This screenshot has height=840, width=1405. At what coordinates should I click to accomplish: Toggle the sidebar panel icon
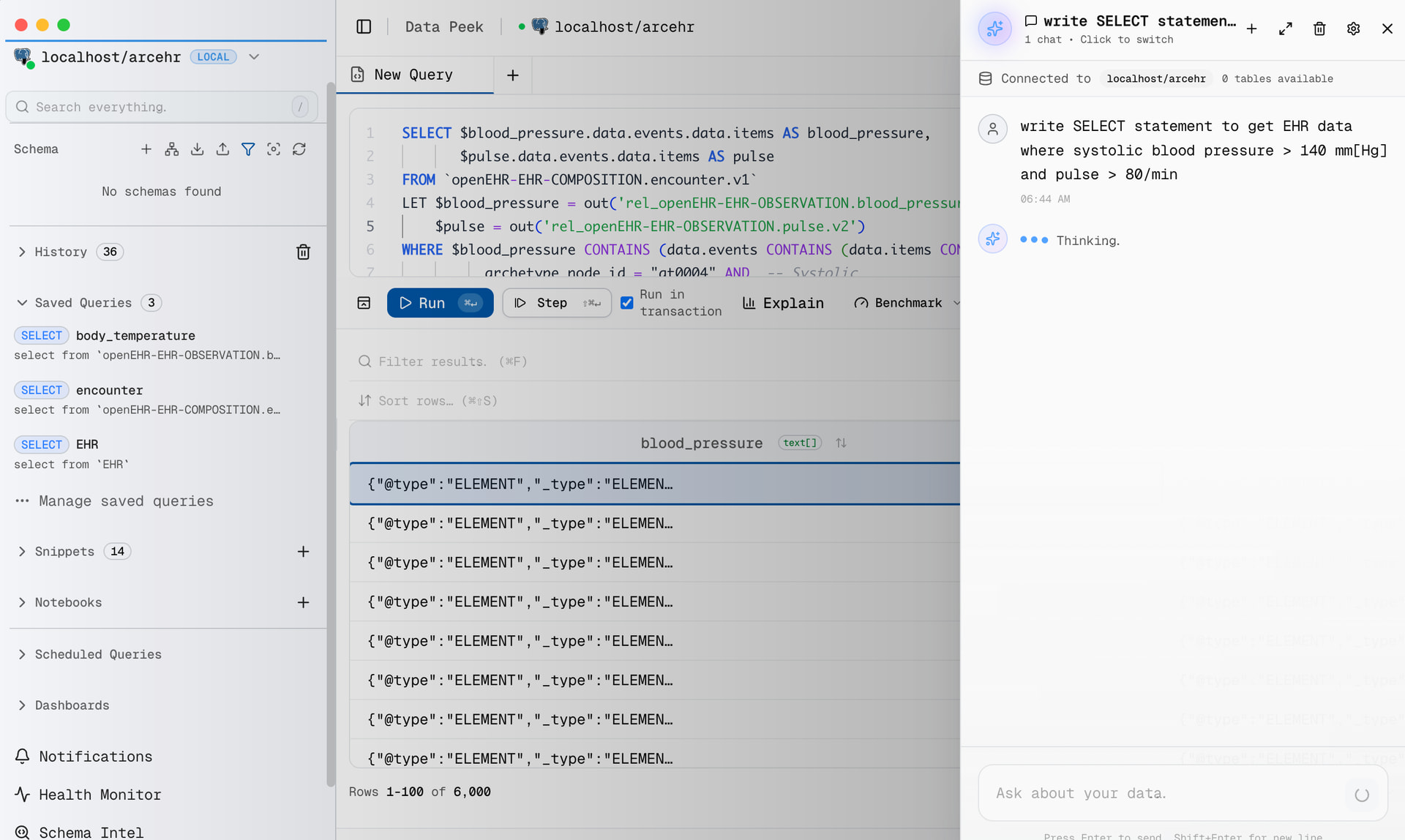(364, 27)
